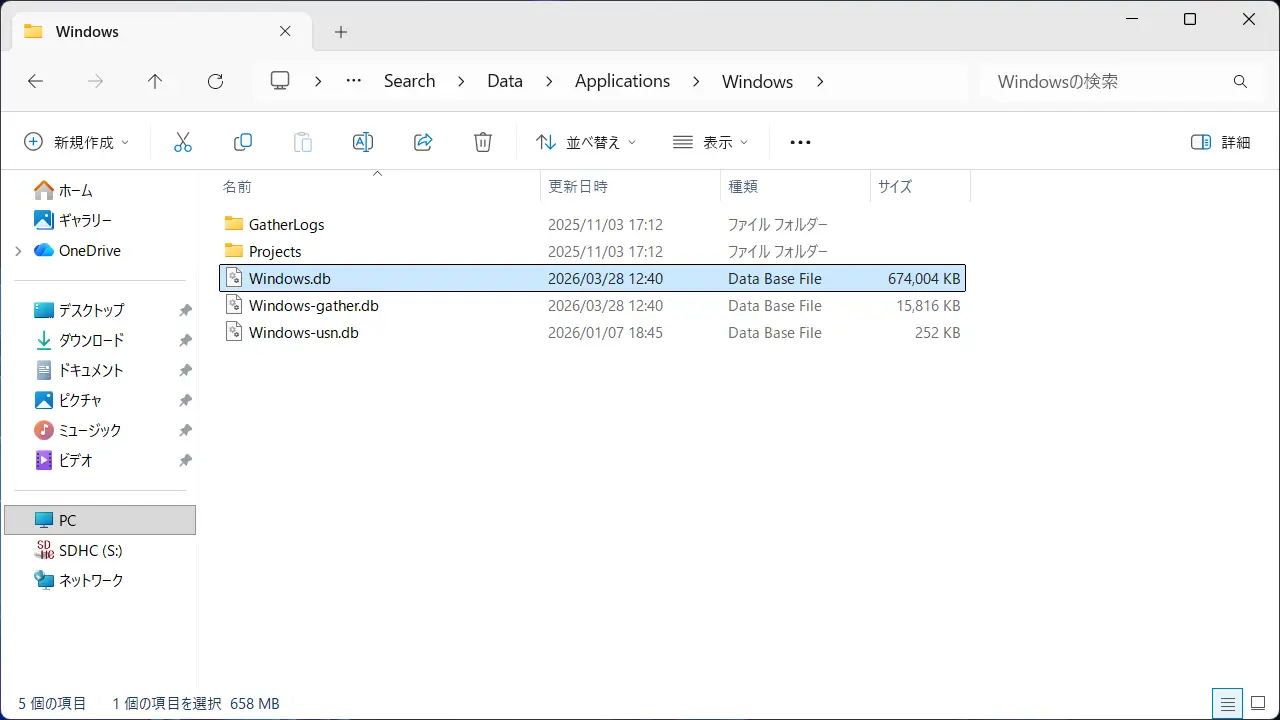1280x720 pixels.
Task: Open the 新規作成 new item menu
Action: click(x=77, y=142)
